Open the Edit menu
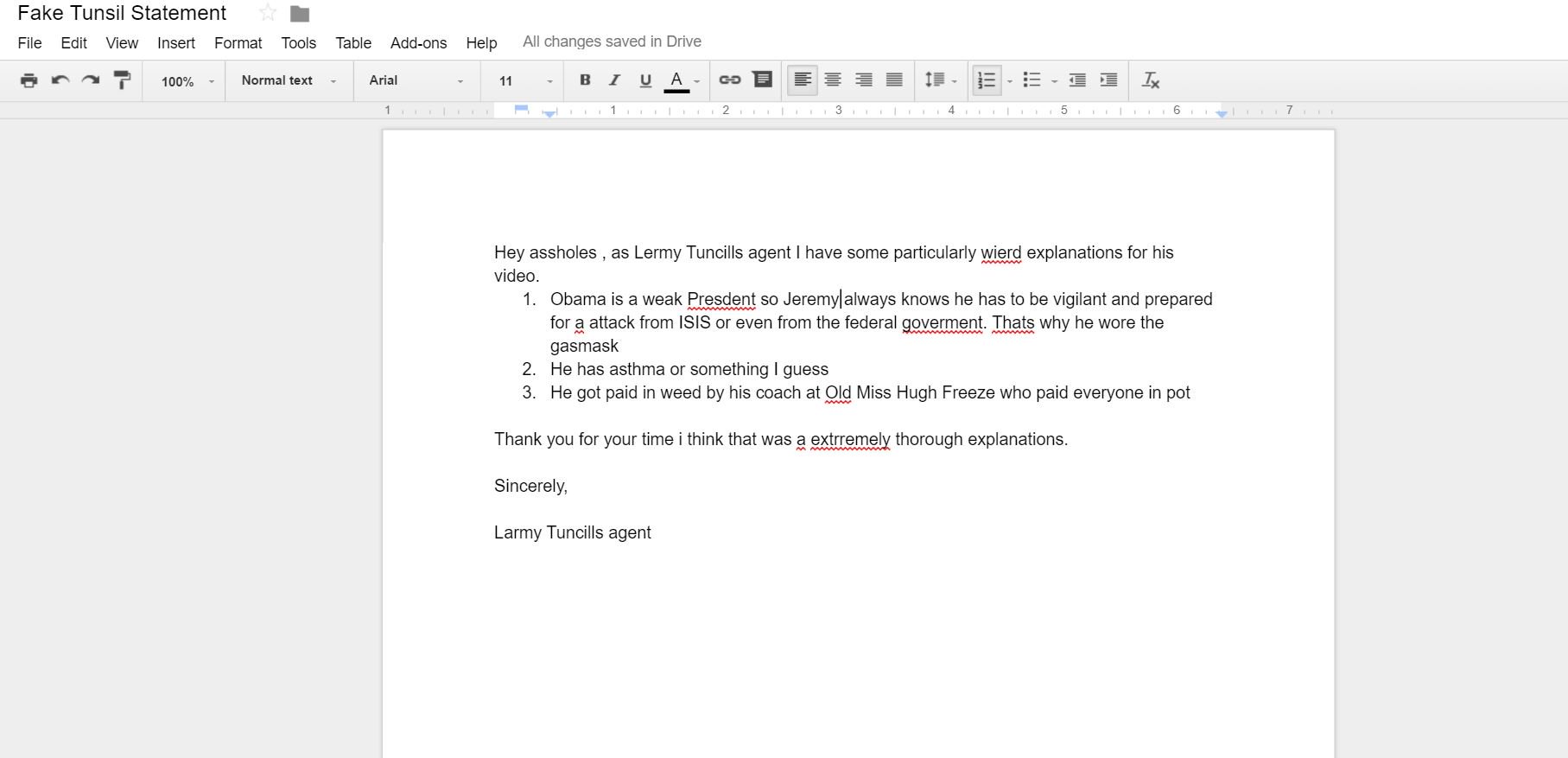Image resolution: width=1568 pixels, height=758 pixels. [x=73, y=43]
